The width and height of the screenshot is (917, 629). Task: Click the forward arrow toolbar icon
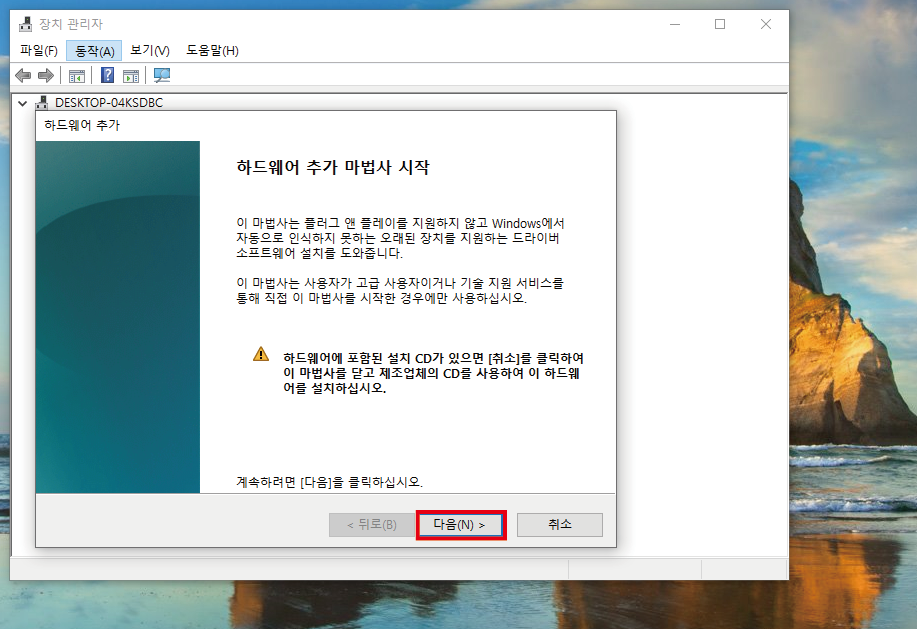click(x=46, y=75)
